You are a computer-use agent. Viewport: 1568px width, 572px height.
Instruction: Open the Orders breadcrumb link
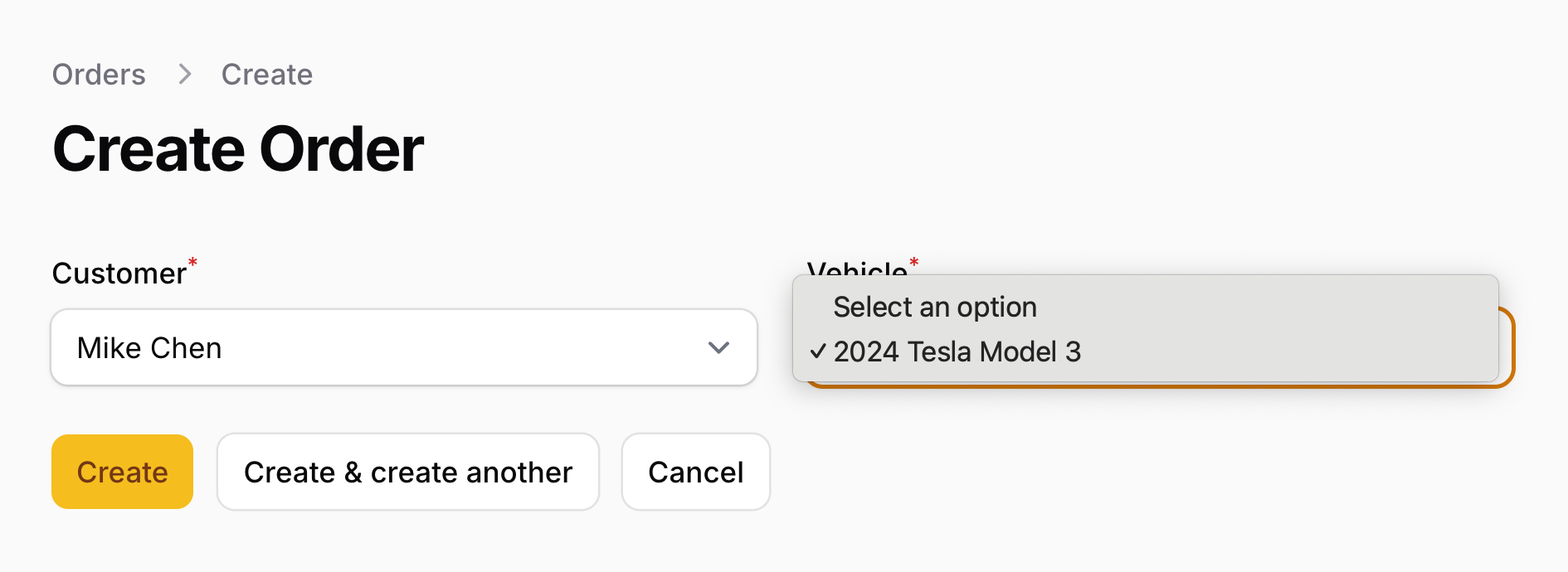98,74
